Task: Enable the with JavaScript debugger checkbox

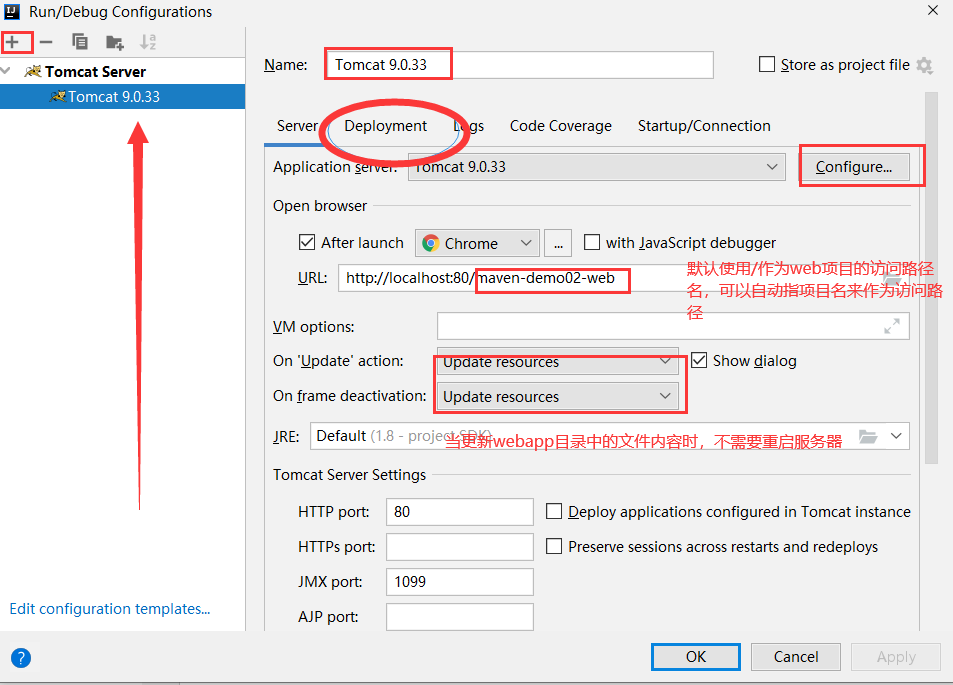Action: (x=591, y=243)
